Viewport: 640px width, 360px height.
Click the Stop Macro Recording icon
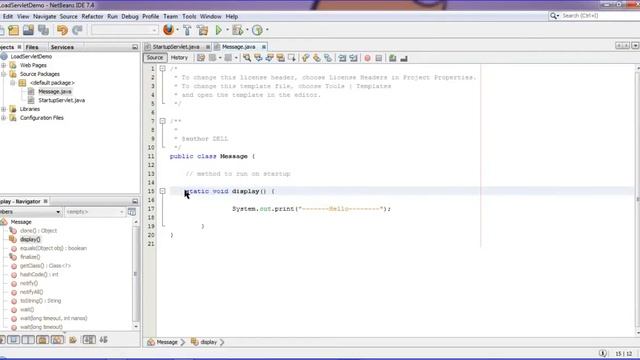tap(379, 58)
